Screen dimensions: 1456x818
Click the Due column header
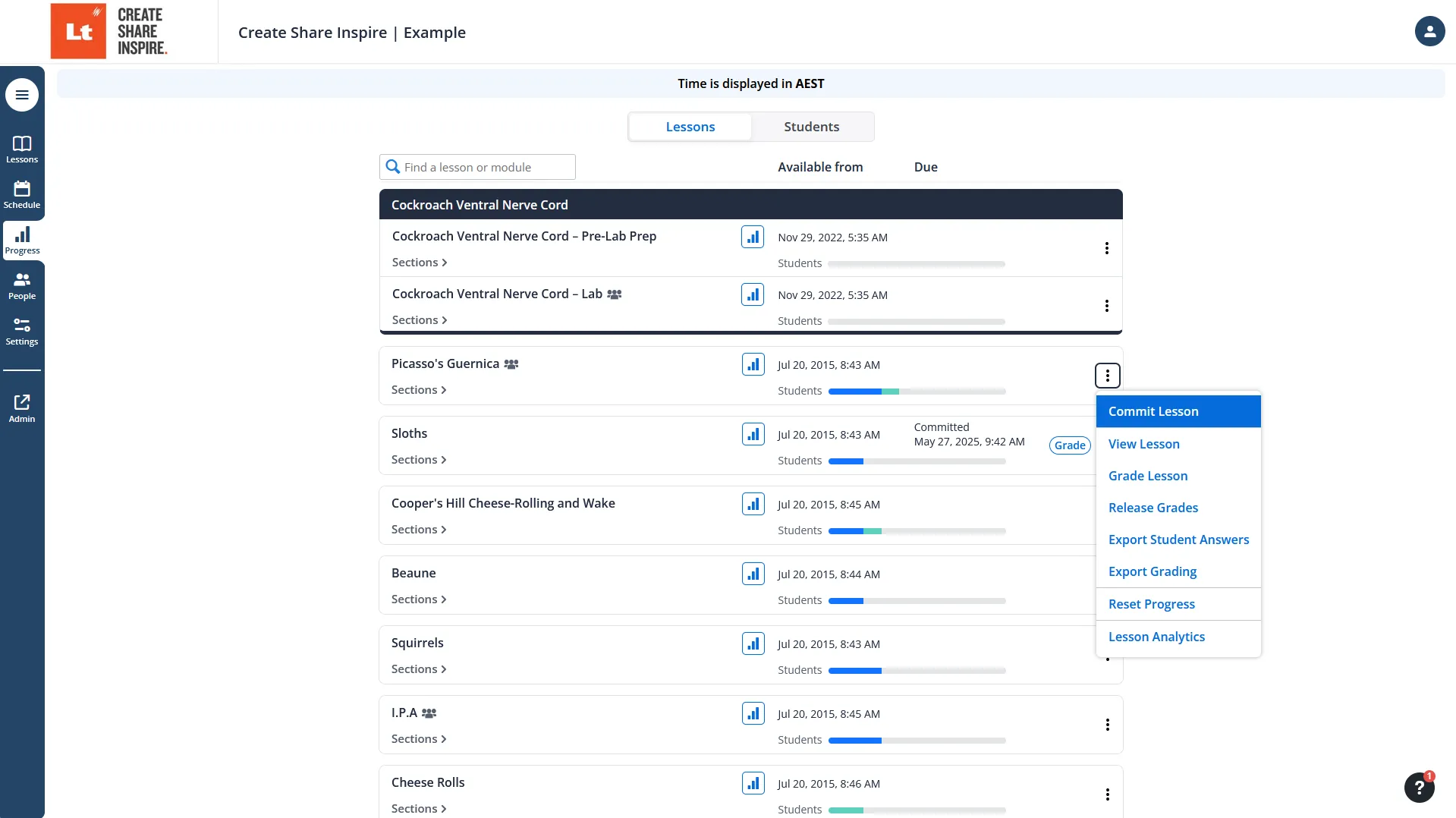pyautogui.click(x=926, y=167)
